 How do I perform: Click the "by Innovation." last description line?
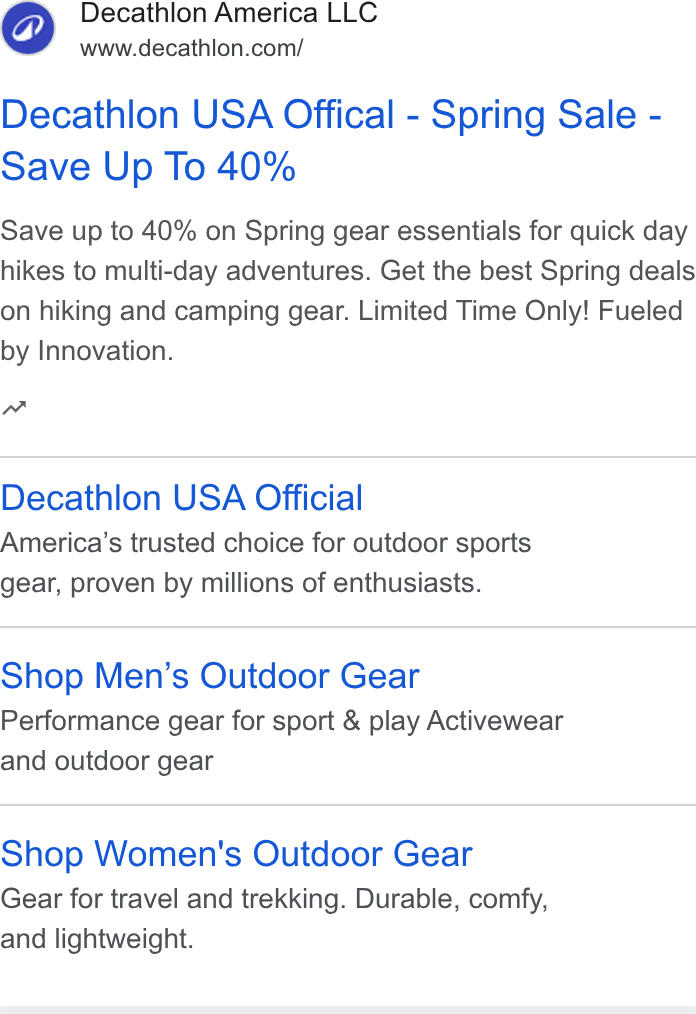(87, 351)
